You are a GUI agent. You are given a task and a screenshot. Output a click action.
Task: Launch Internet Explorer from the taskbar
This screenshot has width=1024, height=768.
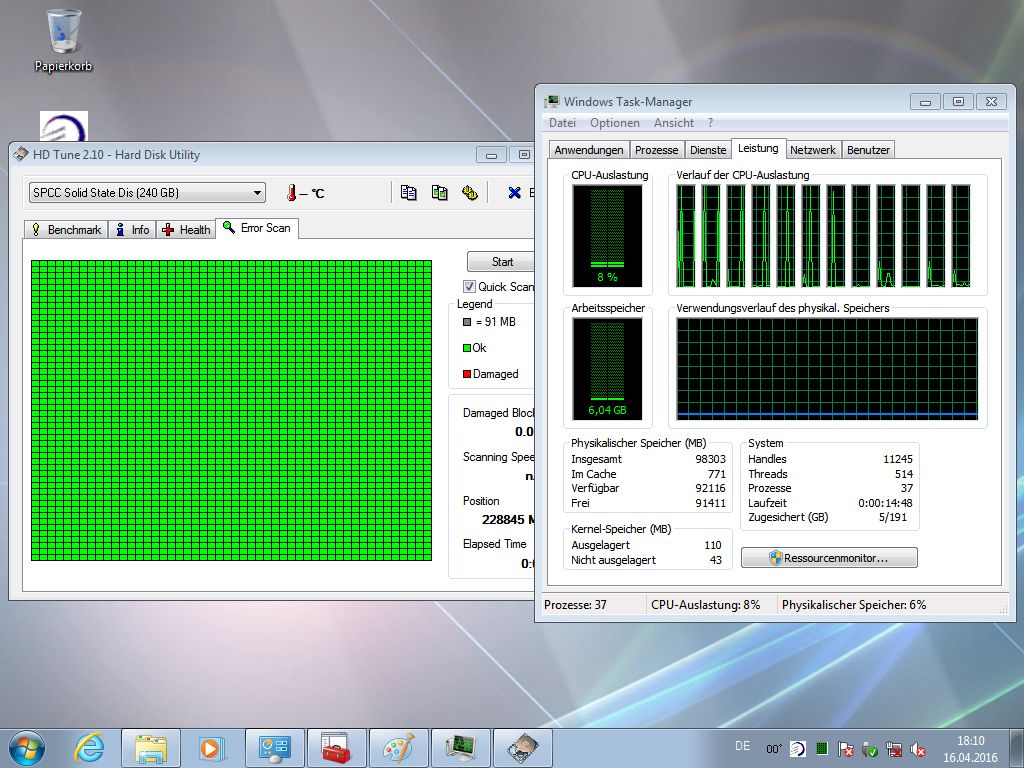click(89, 748)
